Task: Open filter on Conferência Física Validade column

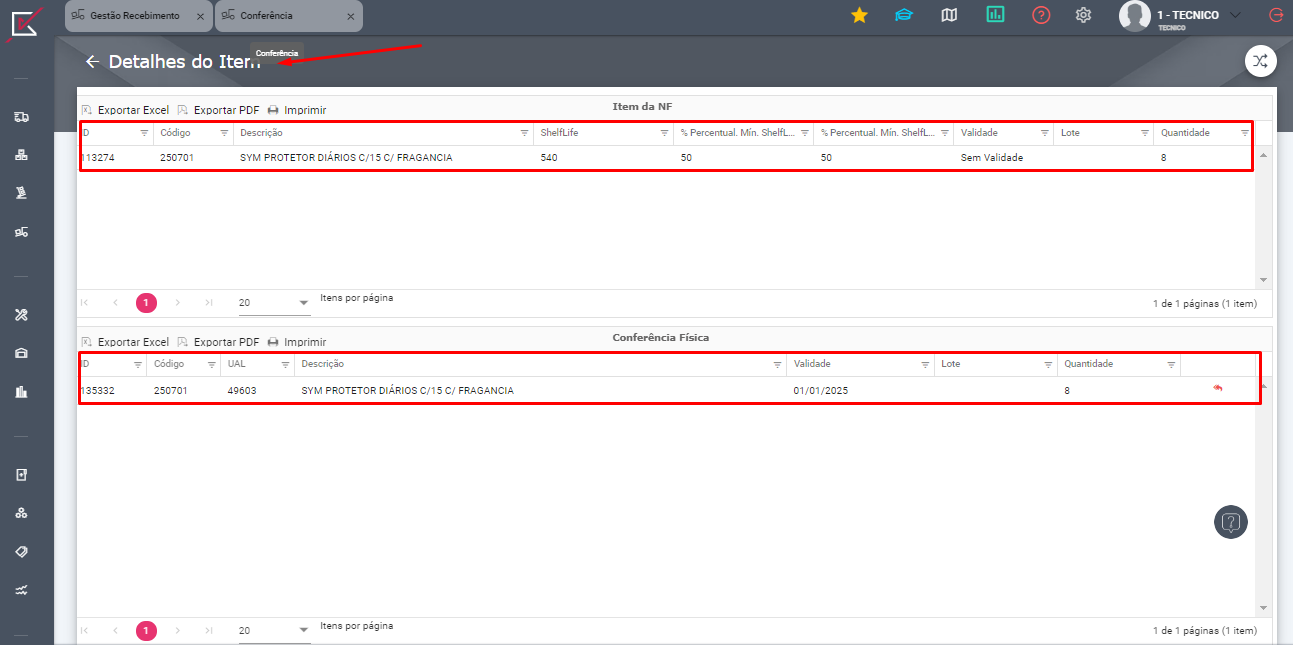Action: [925, 365]
